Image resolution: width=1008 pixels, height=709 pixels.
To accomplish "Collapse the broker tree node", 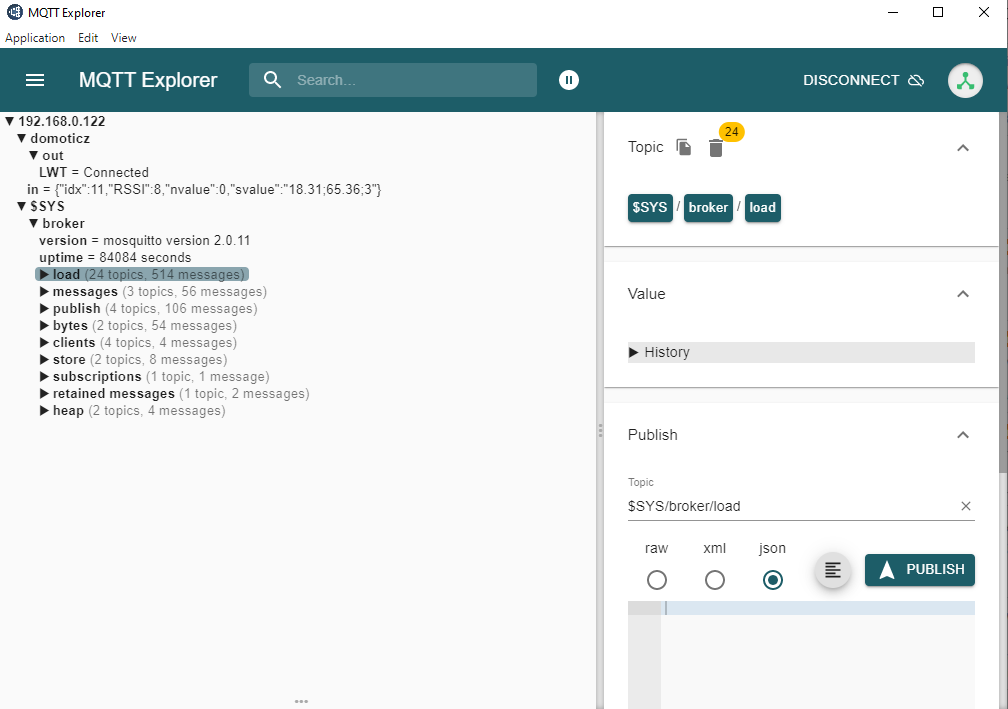I will tap(33, 223).
